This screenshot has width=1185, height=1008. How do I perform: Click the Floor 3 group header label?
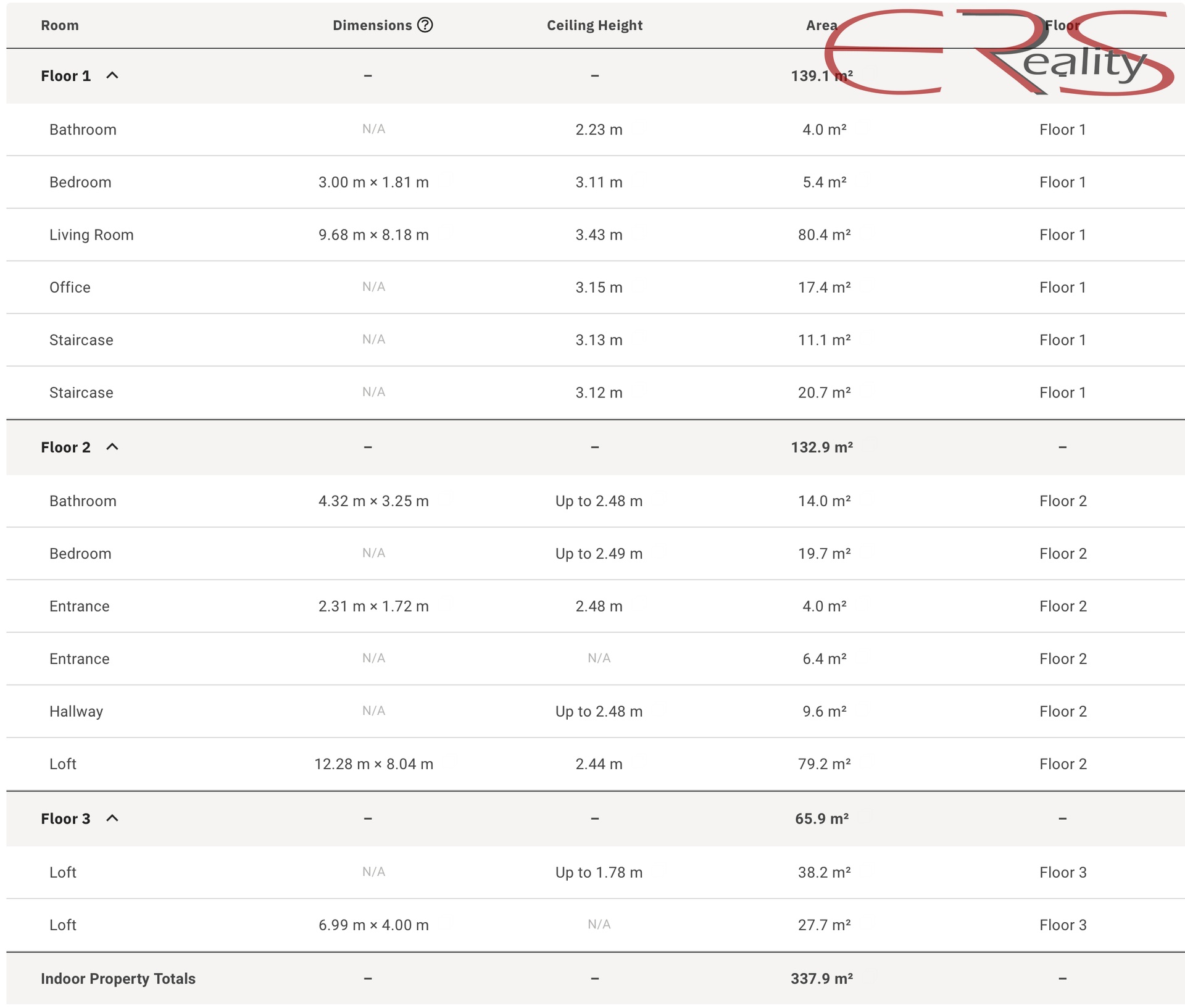point(65,818)
